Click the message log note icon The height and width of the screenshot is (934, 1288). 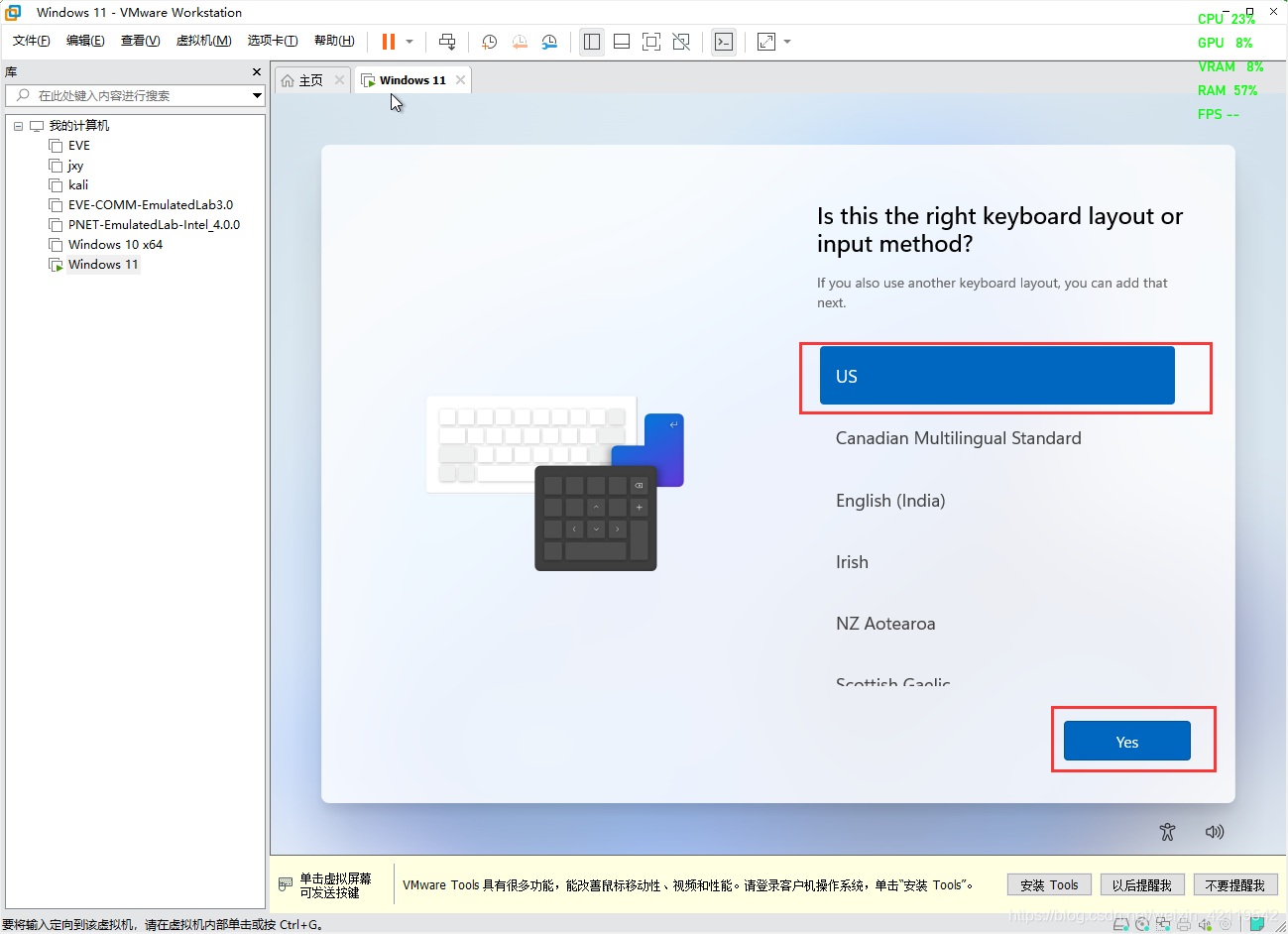pyautogui.click(x=1256, y=923)
